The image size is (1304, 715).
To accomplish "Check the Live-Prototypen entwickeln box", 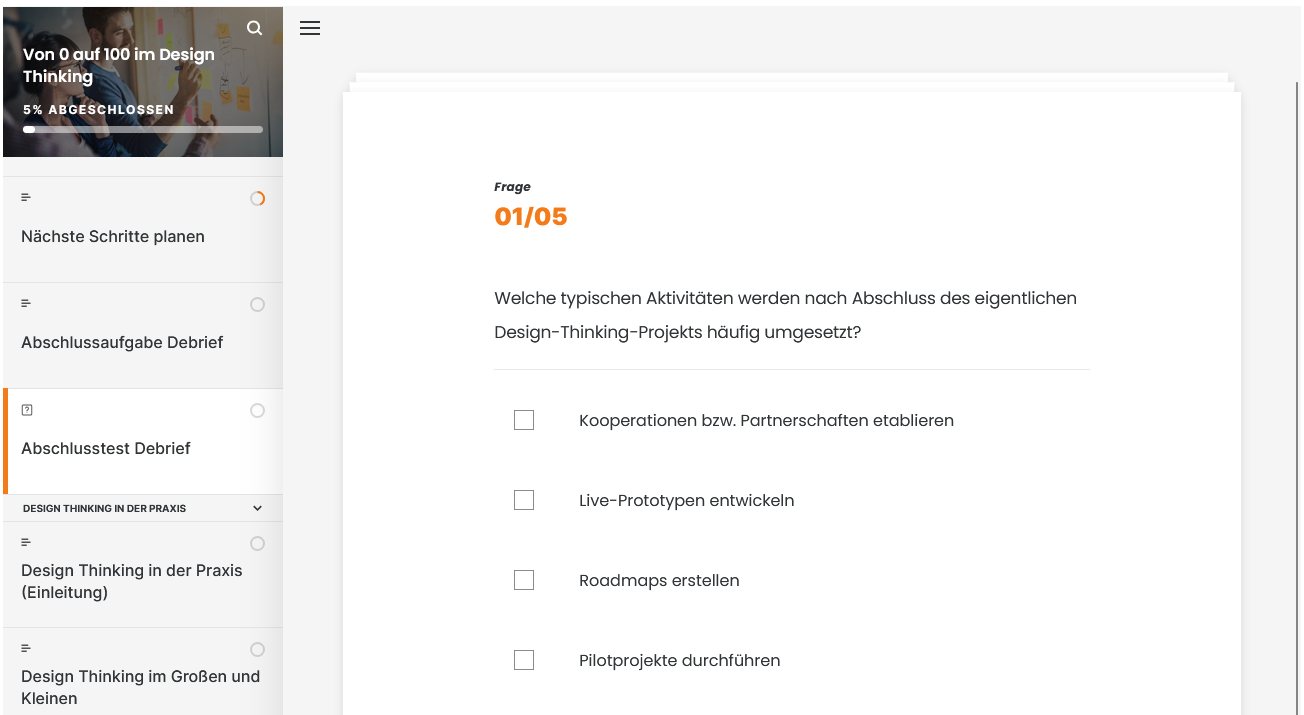I will point(524,500).
